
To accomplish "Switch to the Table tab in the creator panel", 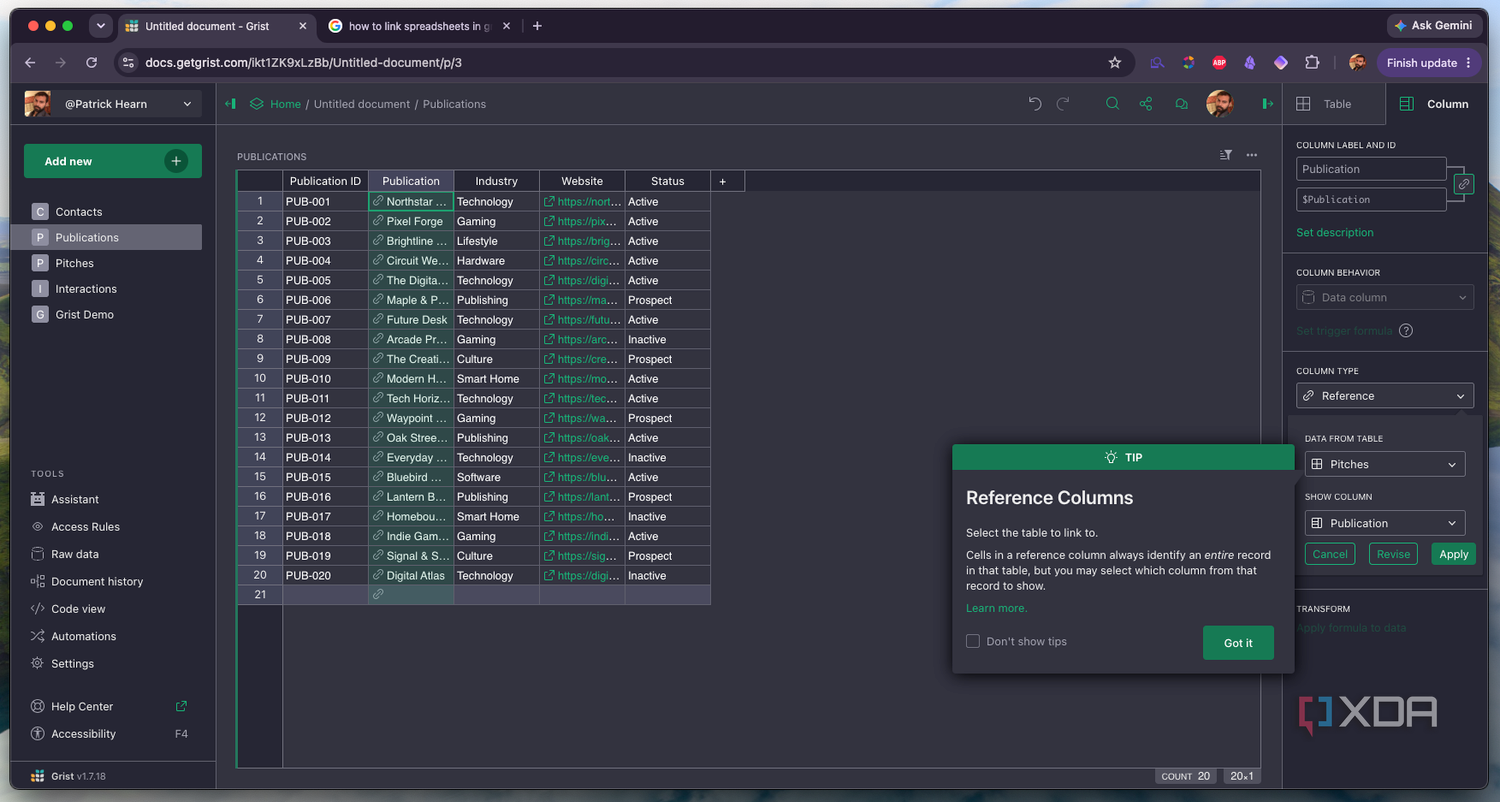I will (1334, 104).
